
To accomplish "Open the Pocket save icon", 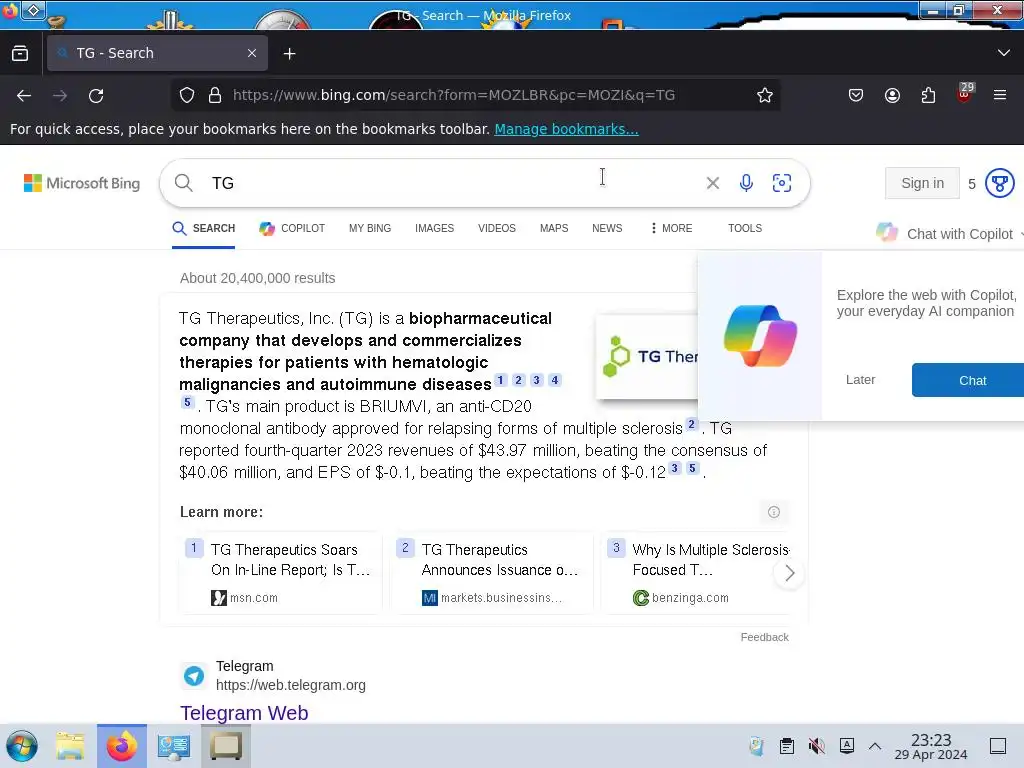I will [x=856, y=95].
